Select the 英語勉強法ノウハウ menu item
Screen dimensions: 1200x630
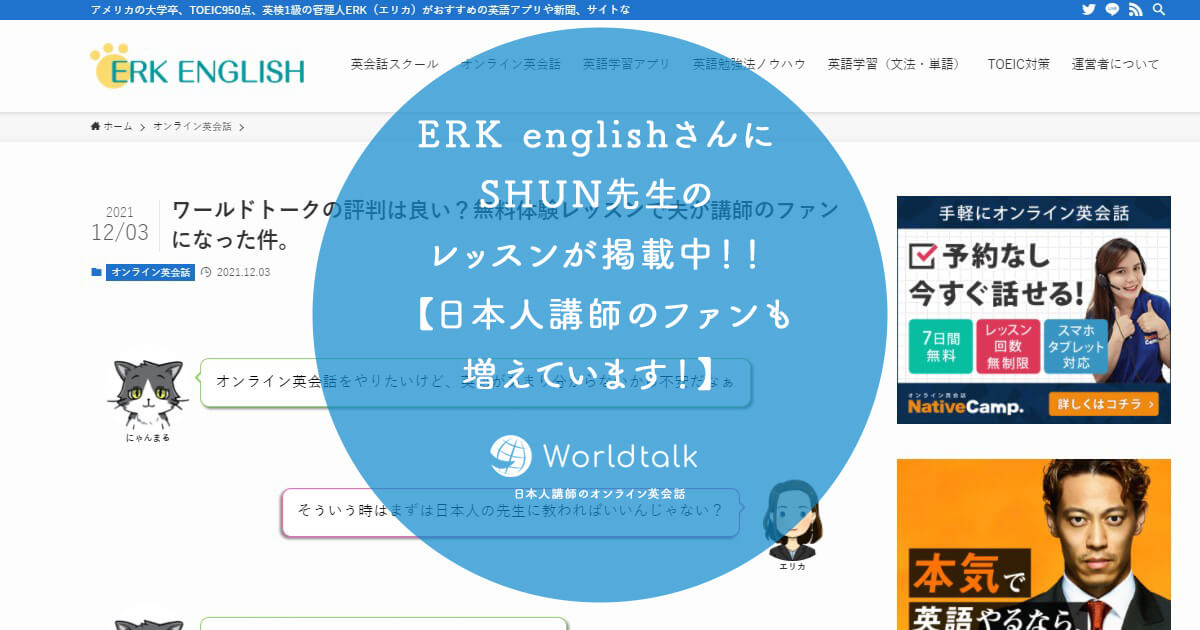pos(749,64)
